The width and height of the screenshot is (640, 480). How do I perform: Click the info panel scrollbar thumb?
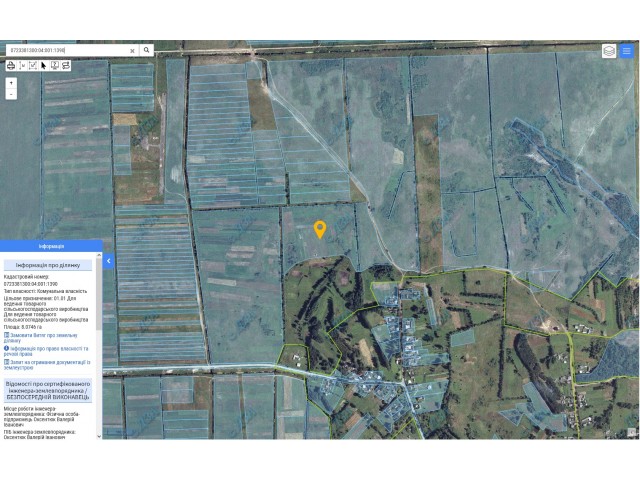99,294
